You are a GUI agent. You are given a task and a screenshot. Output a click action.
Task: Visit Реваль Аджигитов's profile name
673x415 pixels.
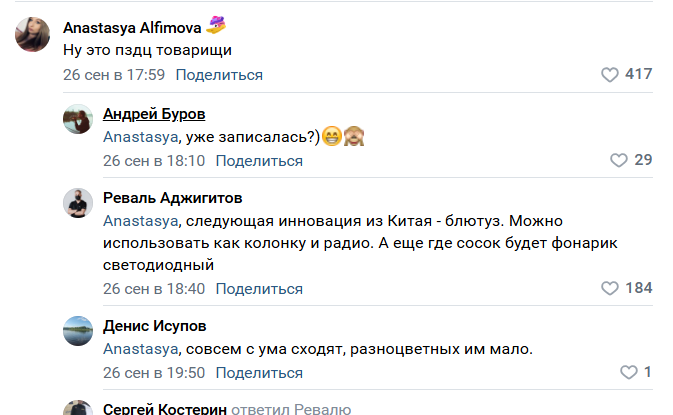pos(173,197)
